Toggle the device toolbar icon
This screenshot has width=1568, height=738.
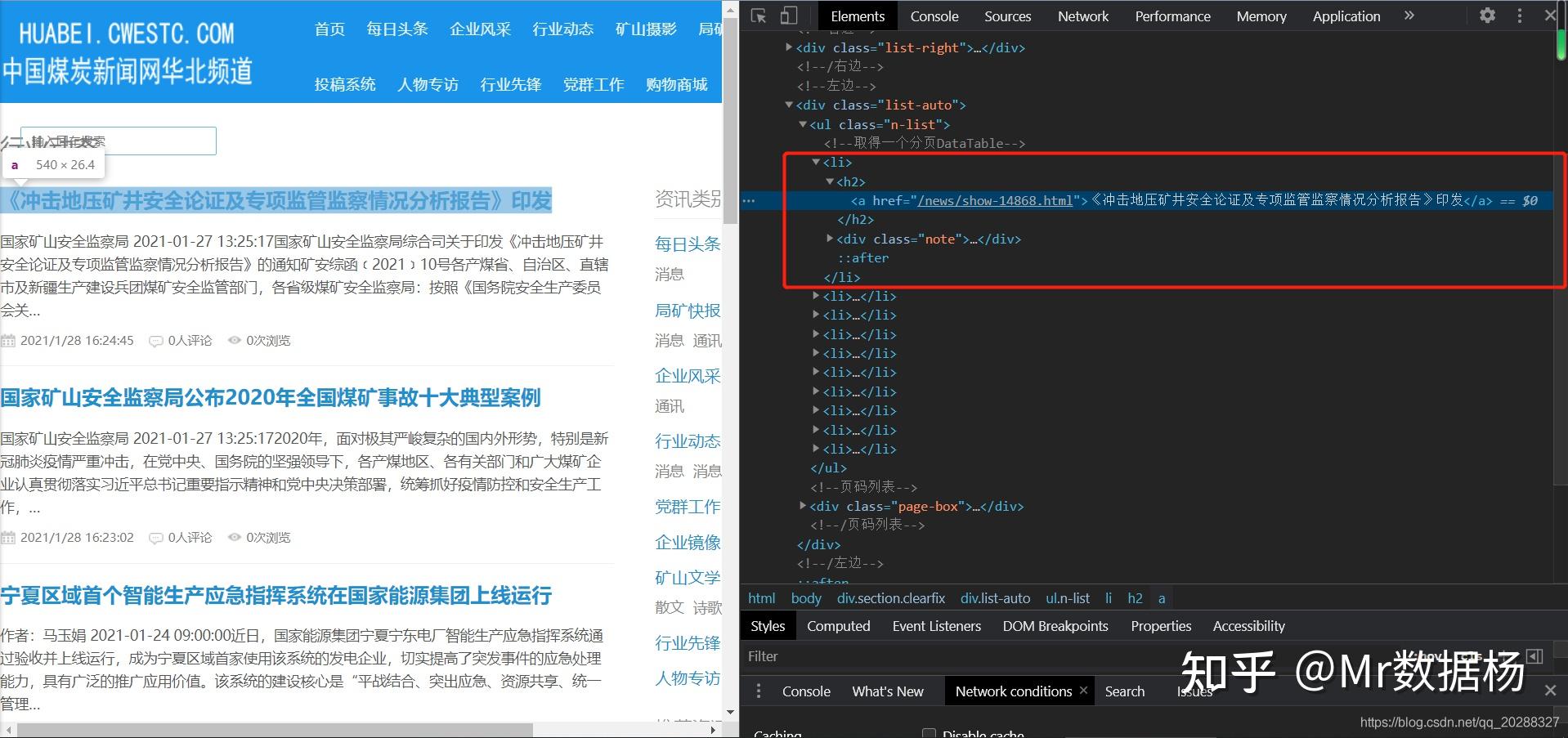788,16
